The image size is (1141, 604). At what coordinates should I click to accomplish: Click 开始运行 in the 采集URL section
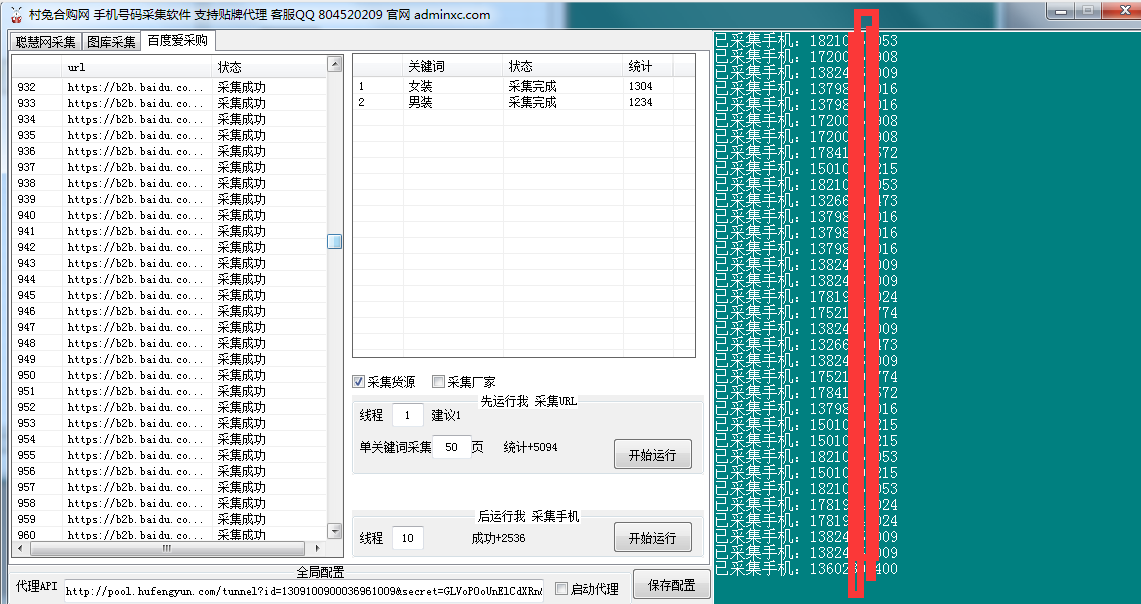click(x=652, y=454)
